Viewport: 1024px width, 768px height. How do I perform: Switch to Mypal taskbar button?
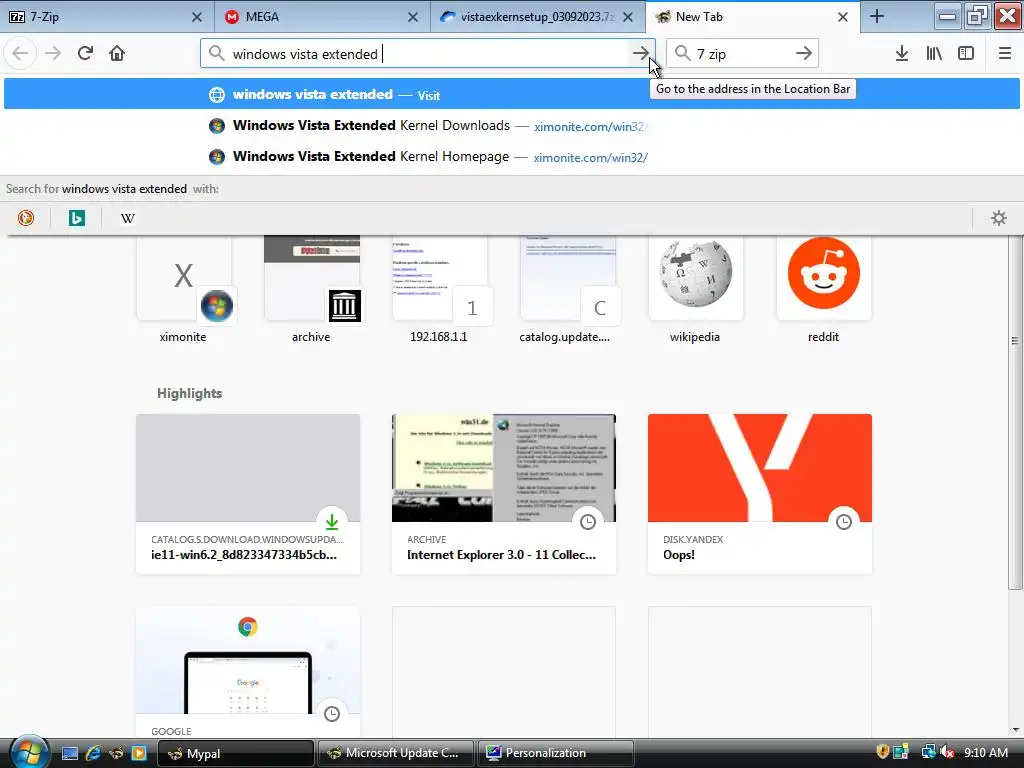click(236, 753)
